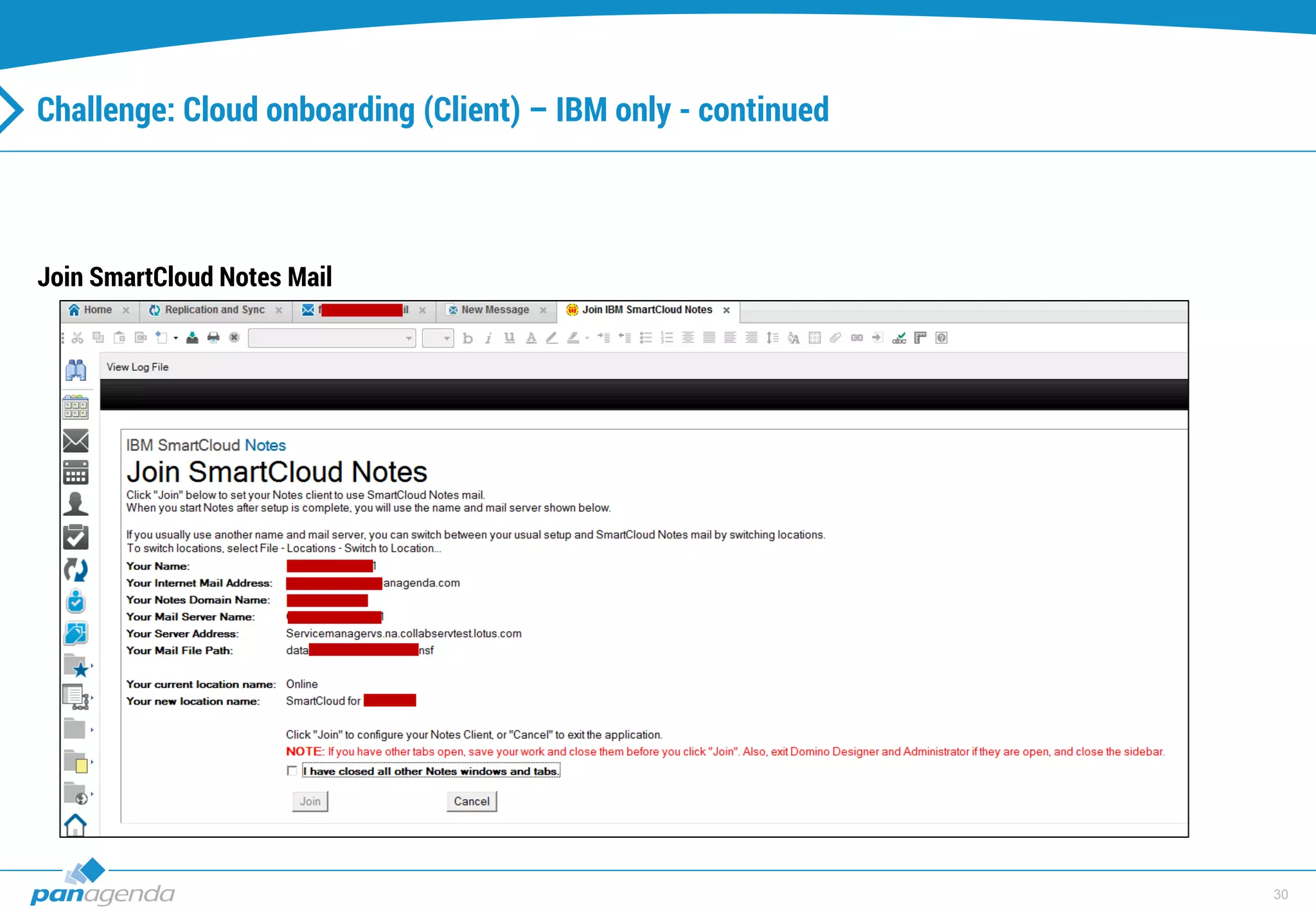Click the Join button
The image size is (1316, 911).
(x=310, y=802)
